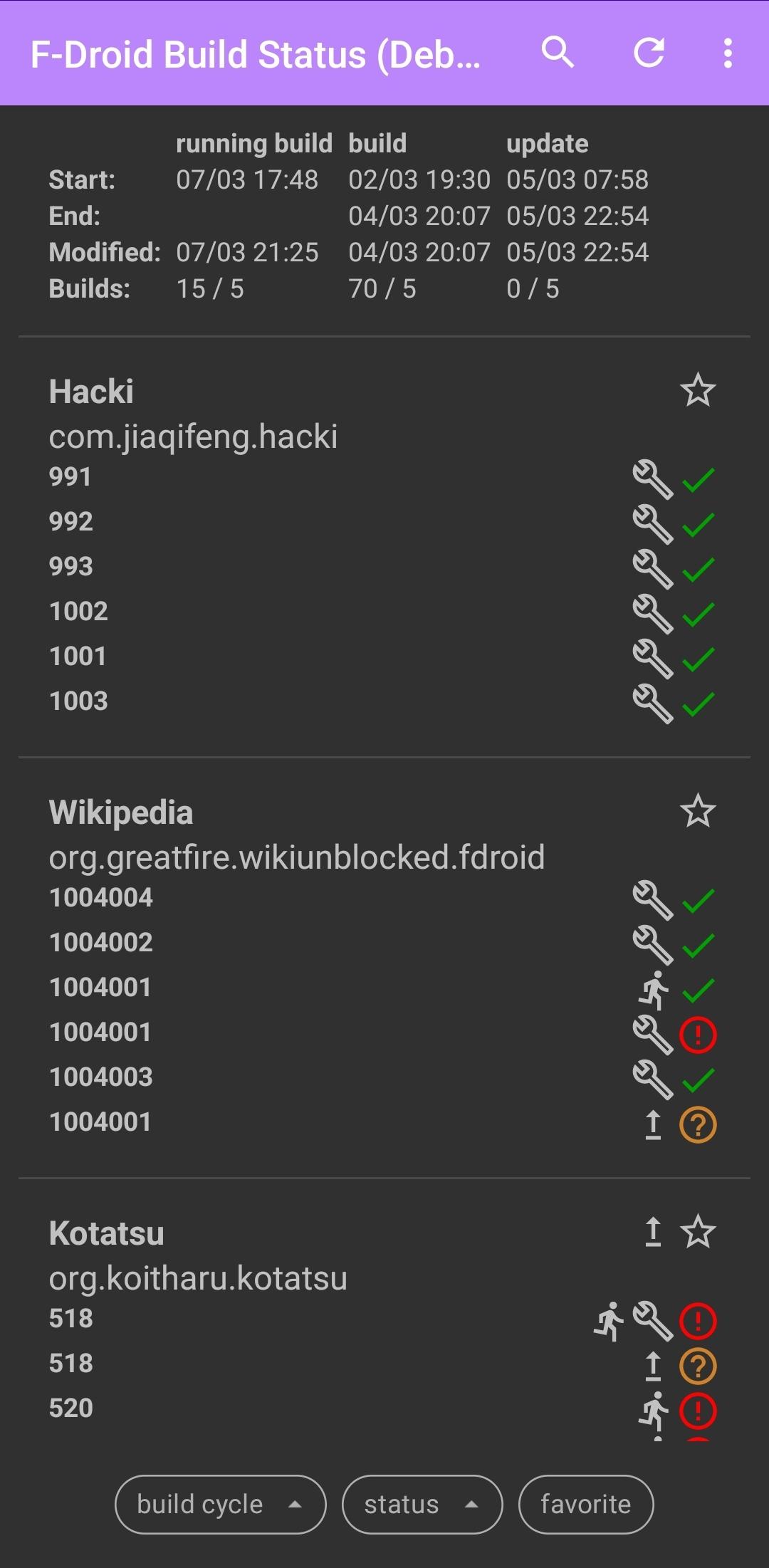Tap the upload arrow next to Kotatsu title
This screenshot has width=769, height=1568.
coord(653,1232)
